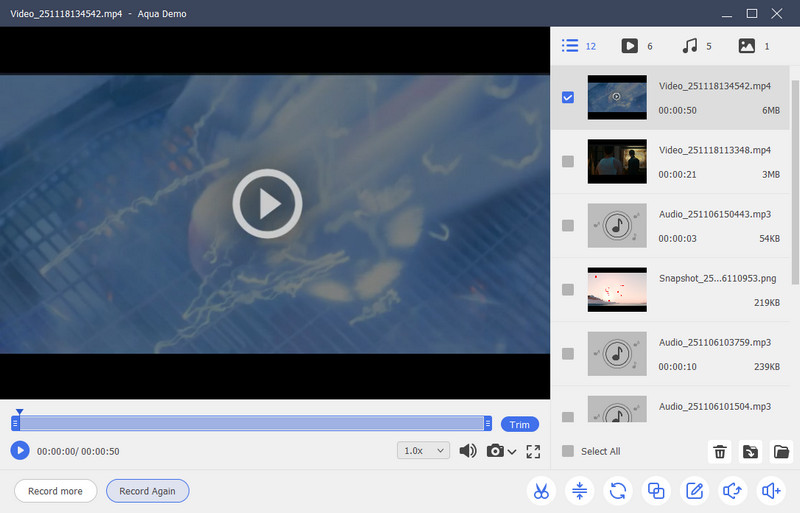Check the Audio_251106101504.mp3 checkbox

568,417
